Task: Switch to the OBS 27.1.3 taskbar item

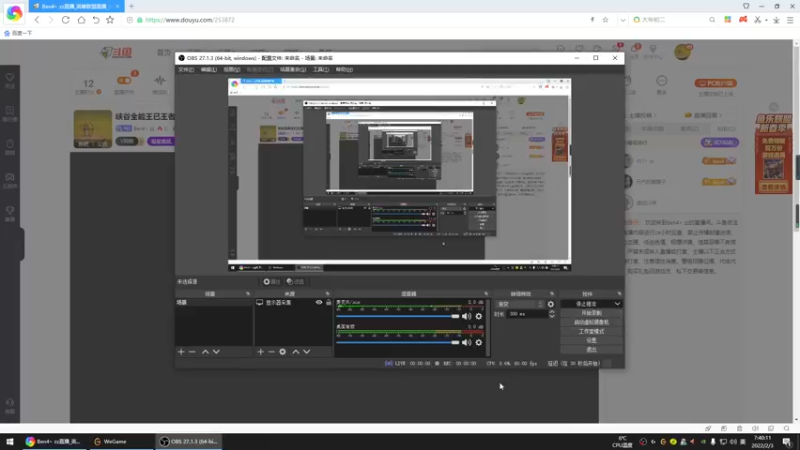Action: (188, 442)
